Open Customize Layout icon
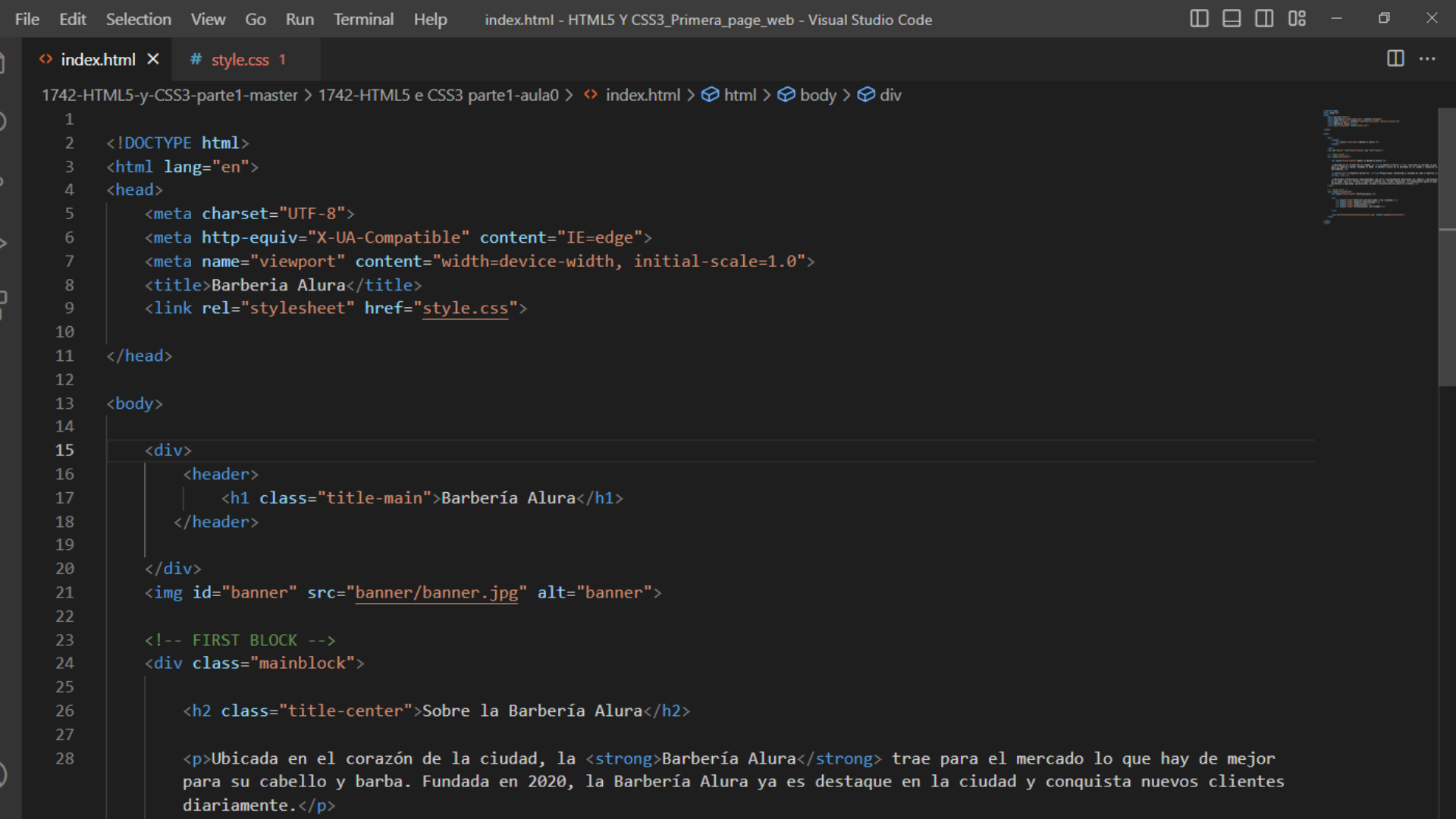The height and width of the screenshot is (819, 1456). (1297, 19)
